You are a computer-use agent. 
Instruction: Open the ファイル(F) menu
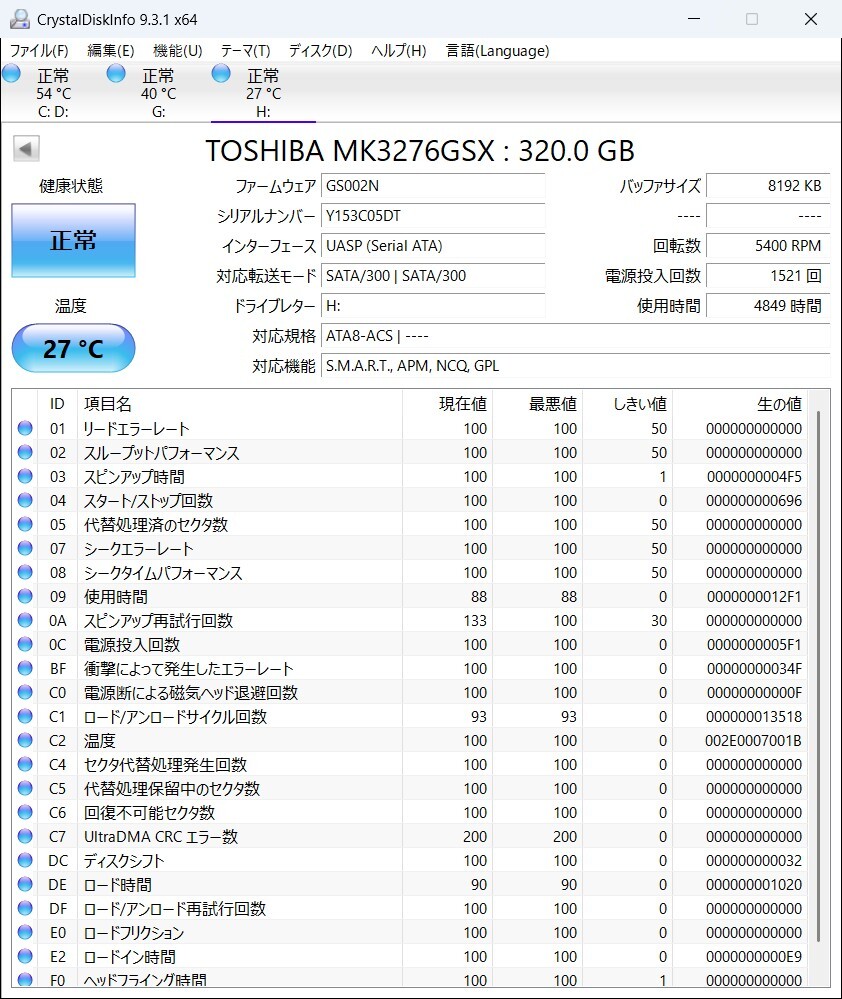pos(39,50)
